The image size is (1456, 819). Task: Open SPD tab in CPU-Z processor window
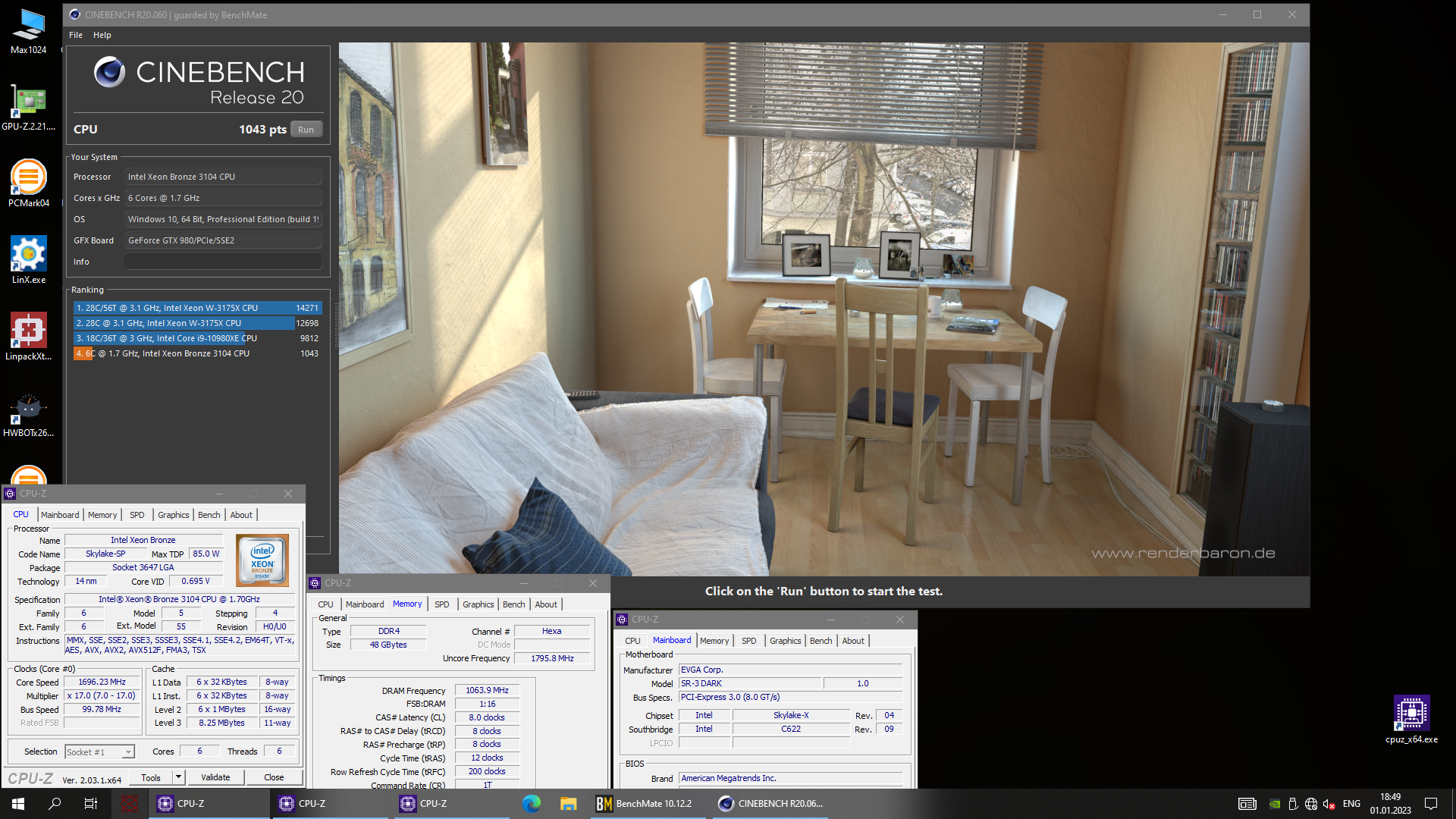click(136, 515)
